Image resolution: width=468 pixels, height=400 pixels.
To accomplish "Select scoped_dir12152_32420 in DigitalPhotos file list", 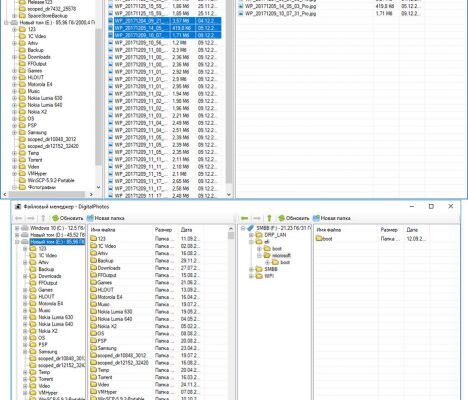I will click(x=123, y=363).
